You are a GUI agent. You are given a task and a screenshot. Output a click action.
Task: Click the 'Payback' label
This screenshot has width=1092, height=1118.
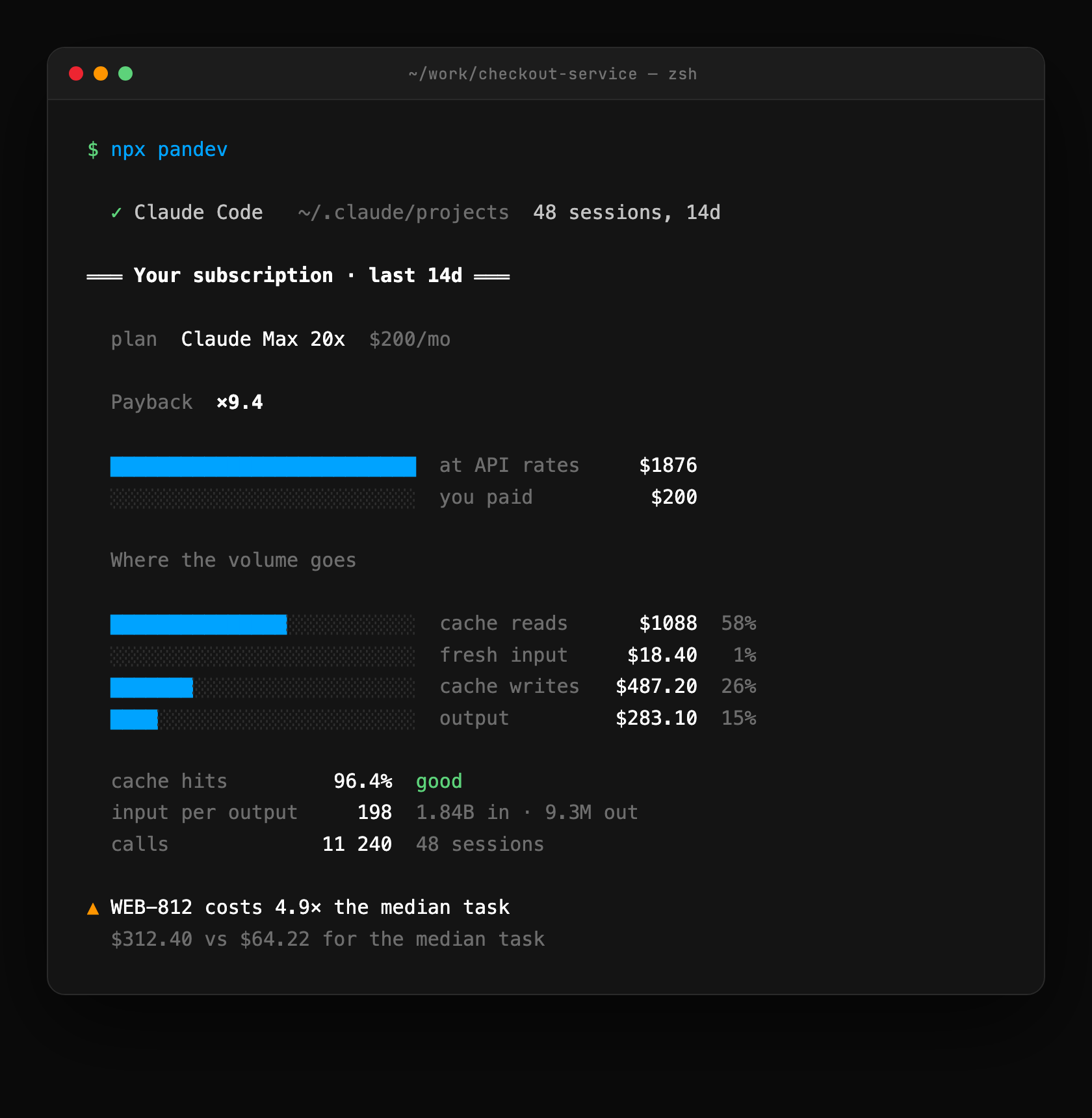click(151, 402)
